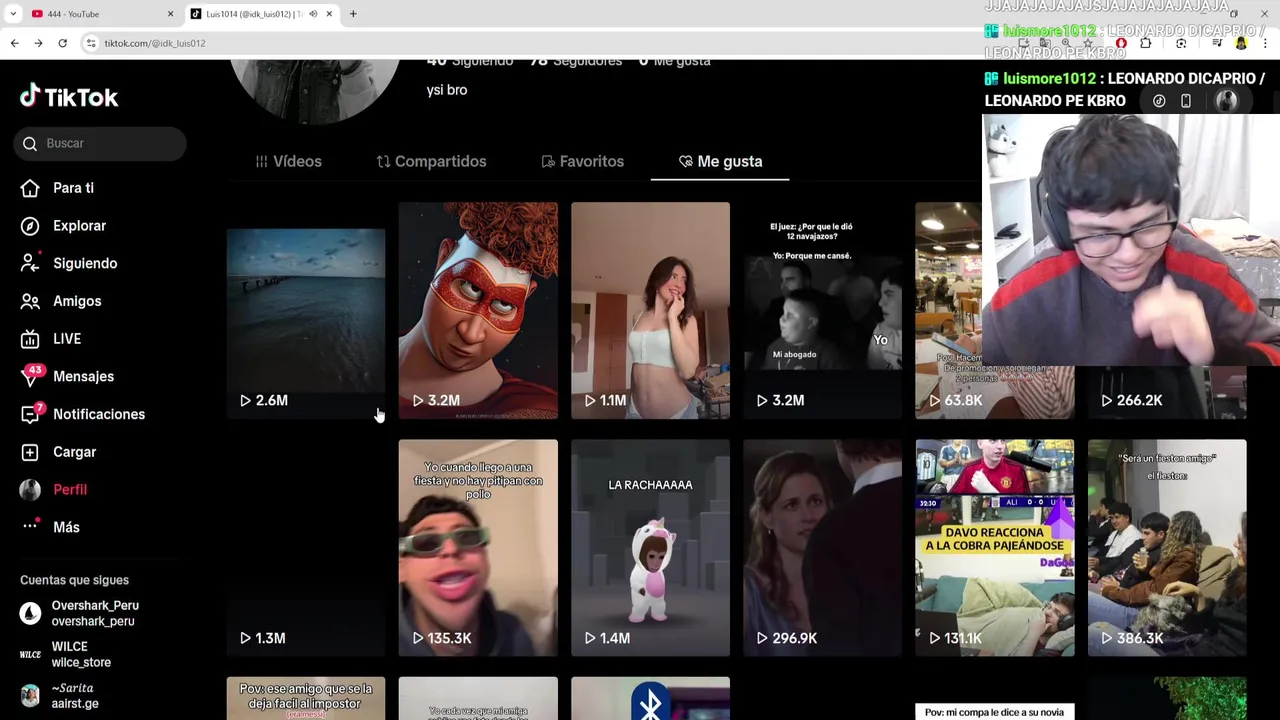Click the TikTok coin icon in header
The image size is (1280, 720).
[x=1159, y=101]
